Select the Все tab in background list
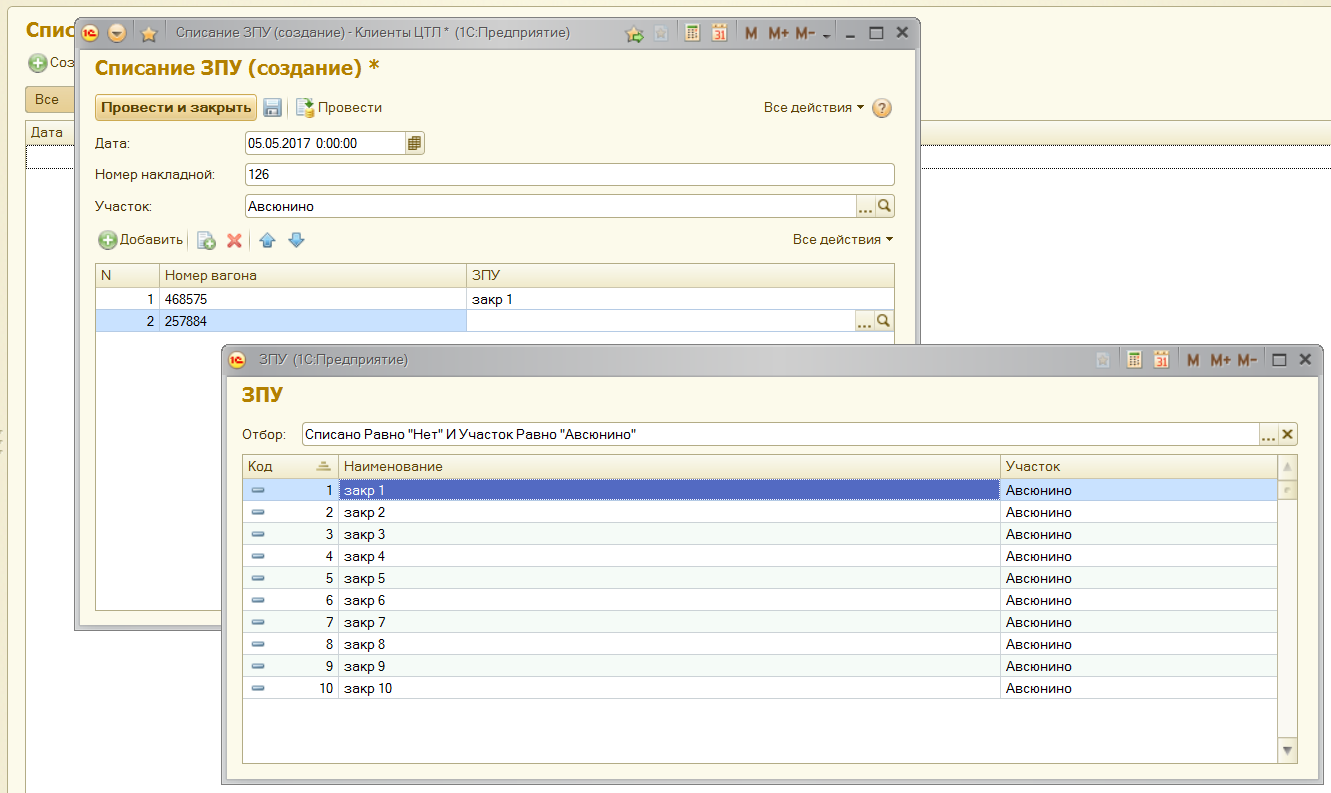 pos(47,99)
